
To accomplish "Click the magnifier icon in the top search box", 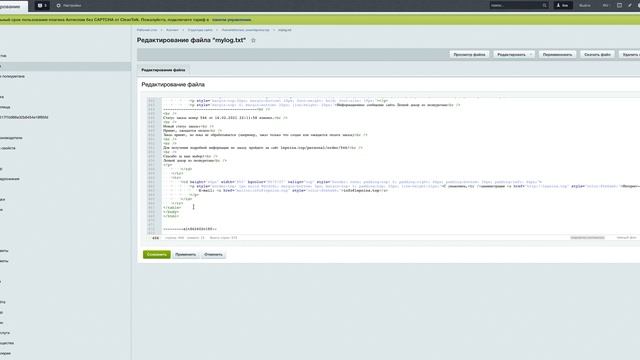I will [x=544, y=6].
